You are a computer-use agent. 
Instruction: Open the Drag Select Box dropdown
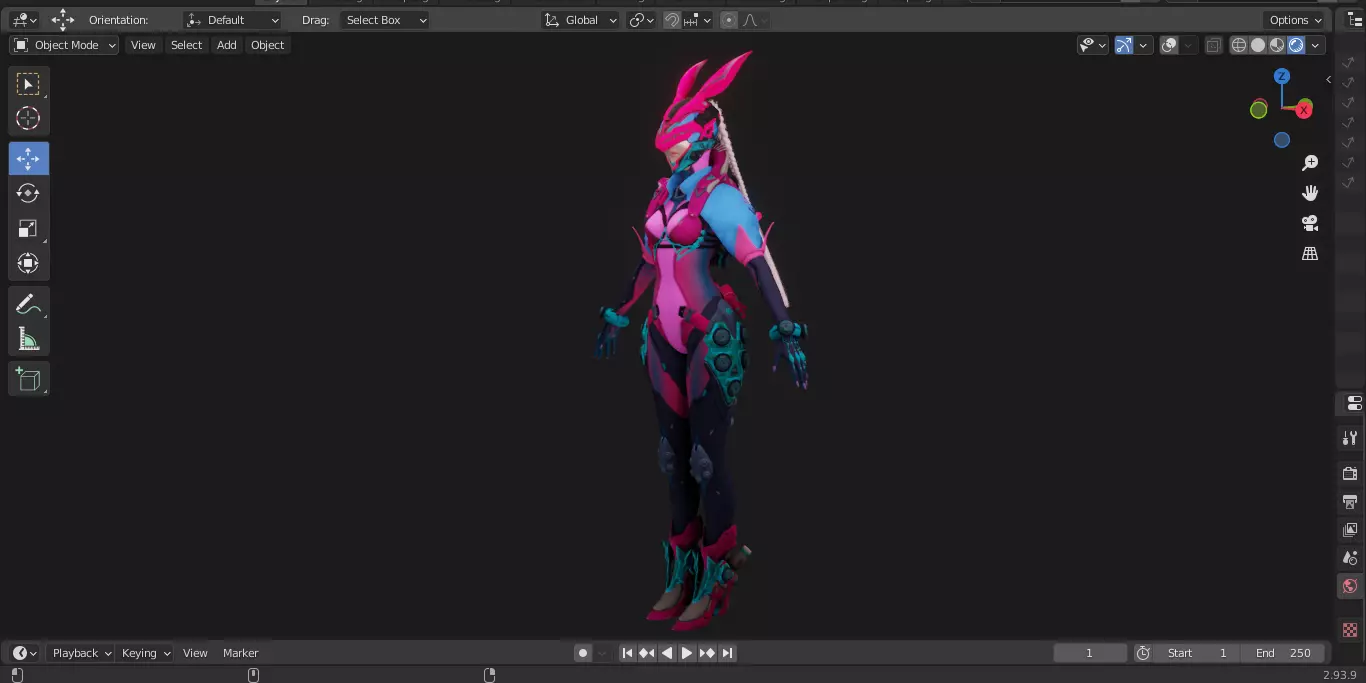click(x=384, y=20)
